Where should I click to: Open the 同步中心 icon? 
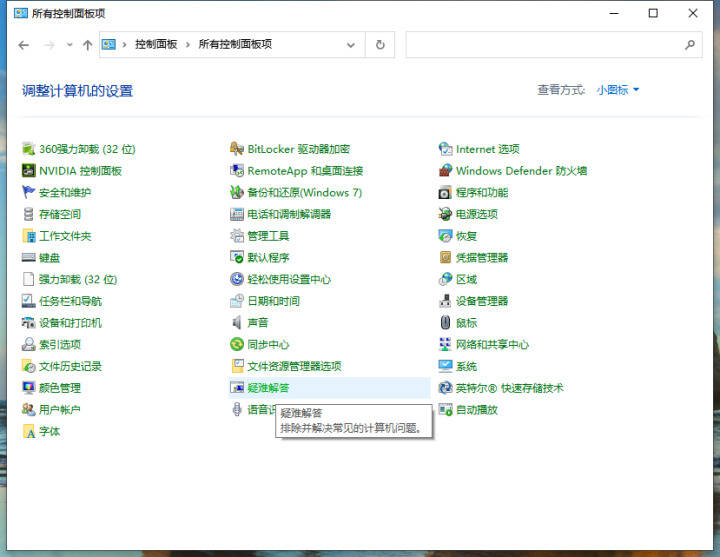coord(236,344)
